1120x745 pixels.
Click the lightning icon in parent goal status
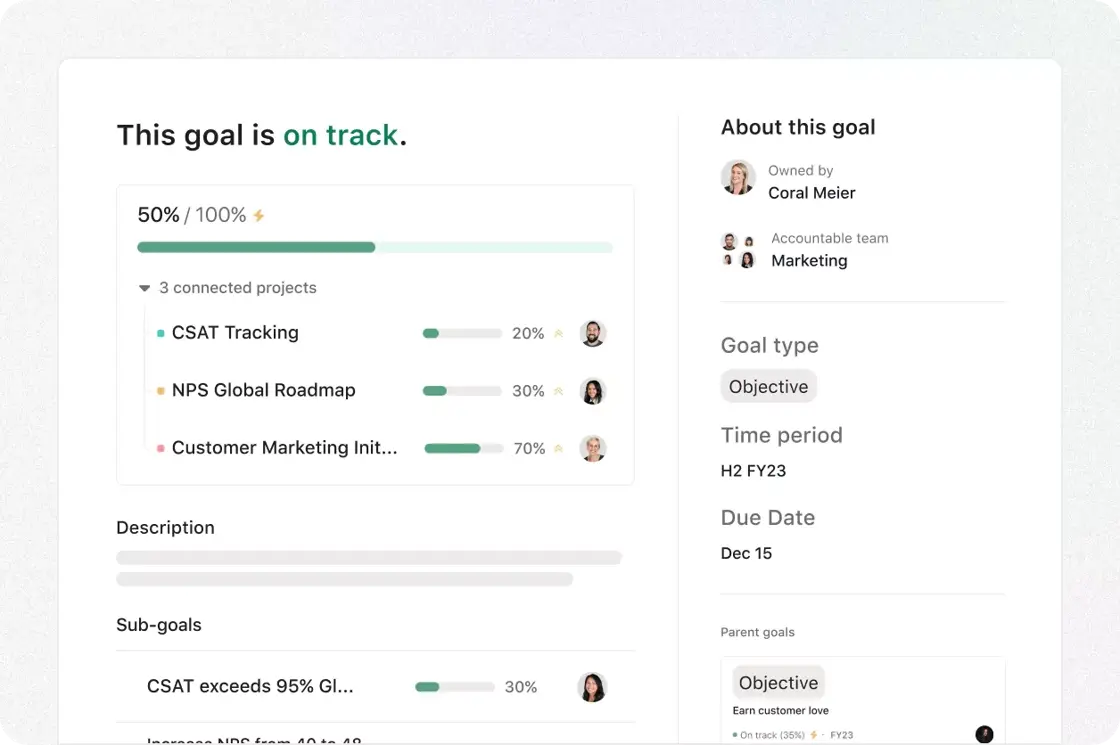[814, 735]
